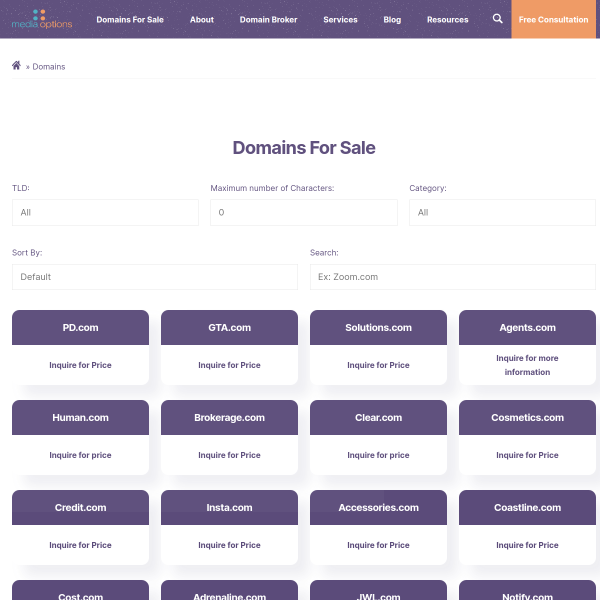Click Inquire for Price under Insta.com
This screenshot has height=600, width=600.
[x=229, y=545]
